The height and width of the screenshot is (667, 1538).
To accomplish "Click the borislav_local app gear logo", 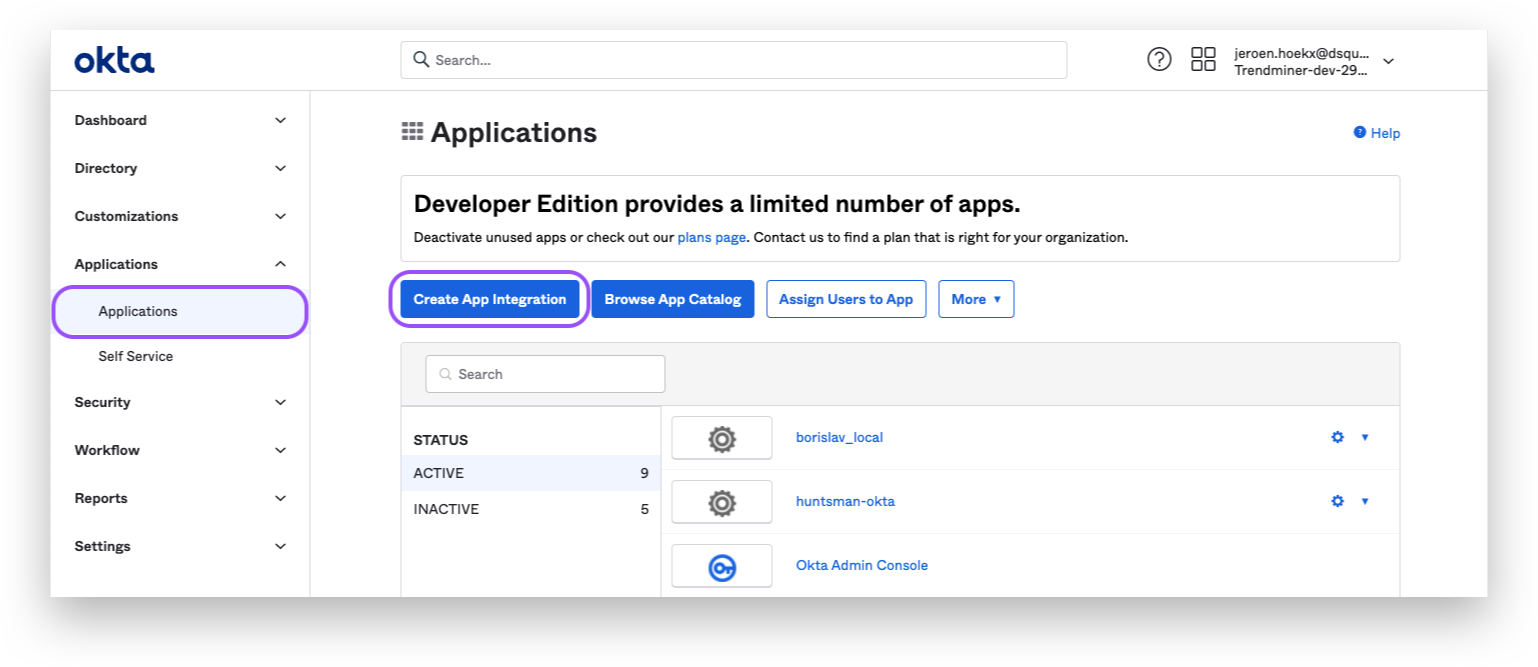I will click(721, 438).
